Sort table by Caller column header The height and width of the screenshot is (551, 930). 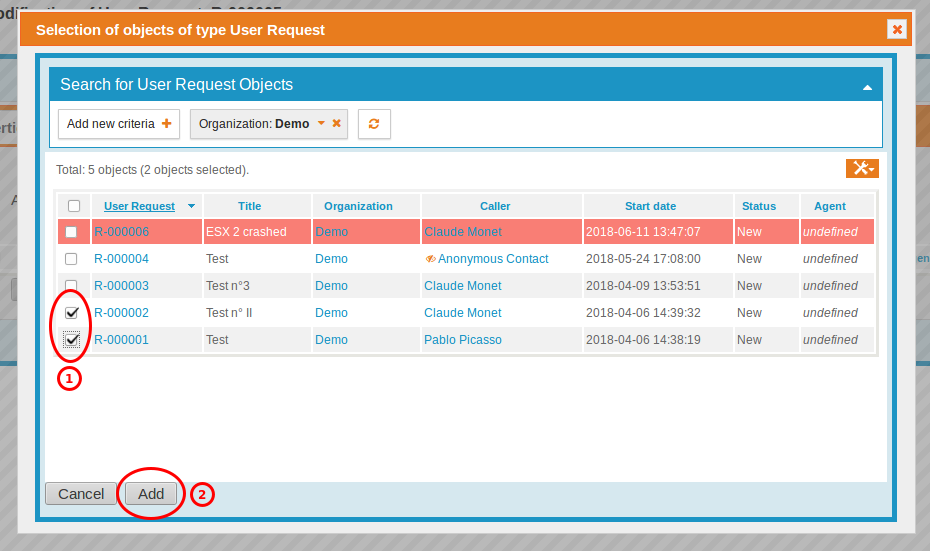coord(494,206)
